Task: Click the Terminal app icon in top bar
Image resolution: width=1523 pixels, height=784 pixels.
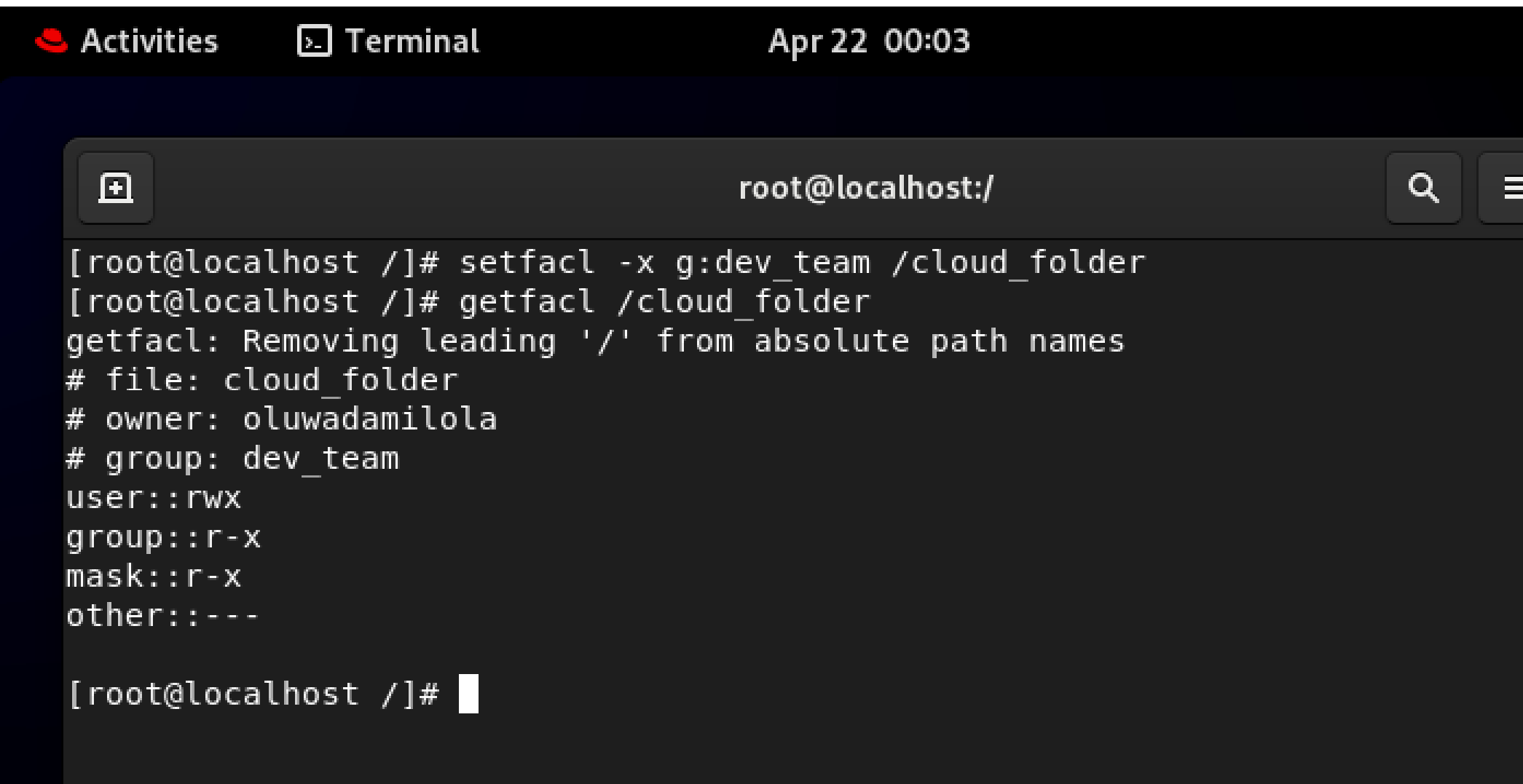Action: 315,41
